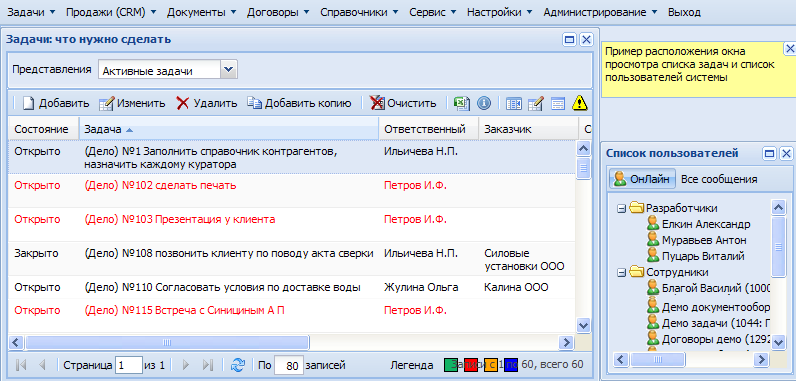This screenshot has height=381, width=796.
Task: Click task grid vertical scrollbar down arrow
Action: pos(583,325)
